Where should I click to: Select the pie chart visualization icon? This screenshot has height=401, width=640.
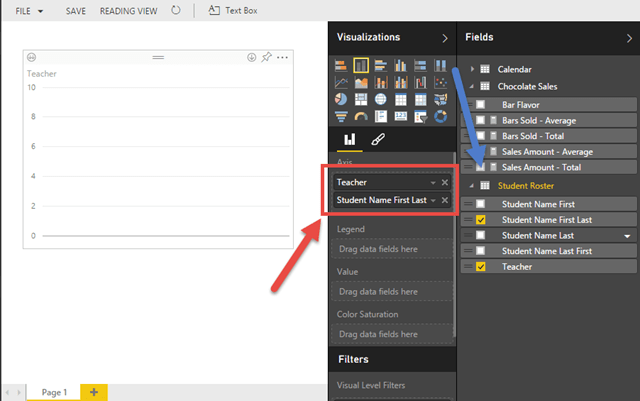point(342,99)
